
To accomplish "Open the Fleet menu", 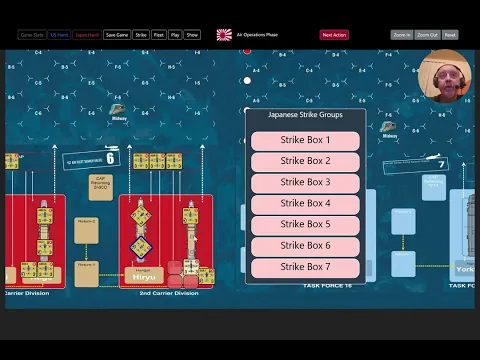I will pos(159,35).
